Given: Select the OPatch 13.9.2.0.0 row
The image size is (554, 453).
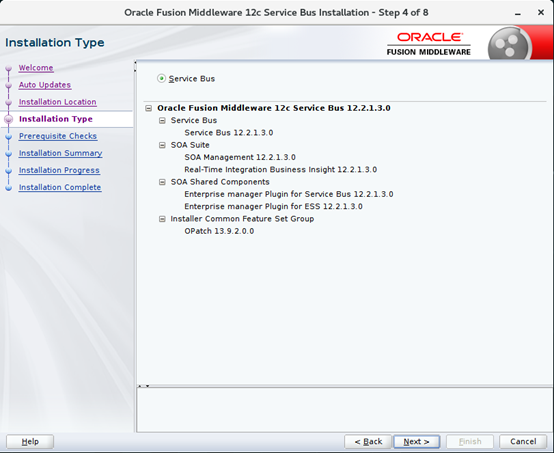Looking at the screenshot, I should tap(219, 231).
